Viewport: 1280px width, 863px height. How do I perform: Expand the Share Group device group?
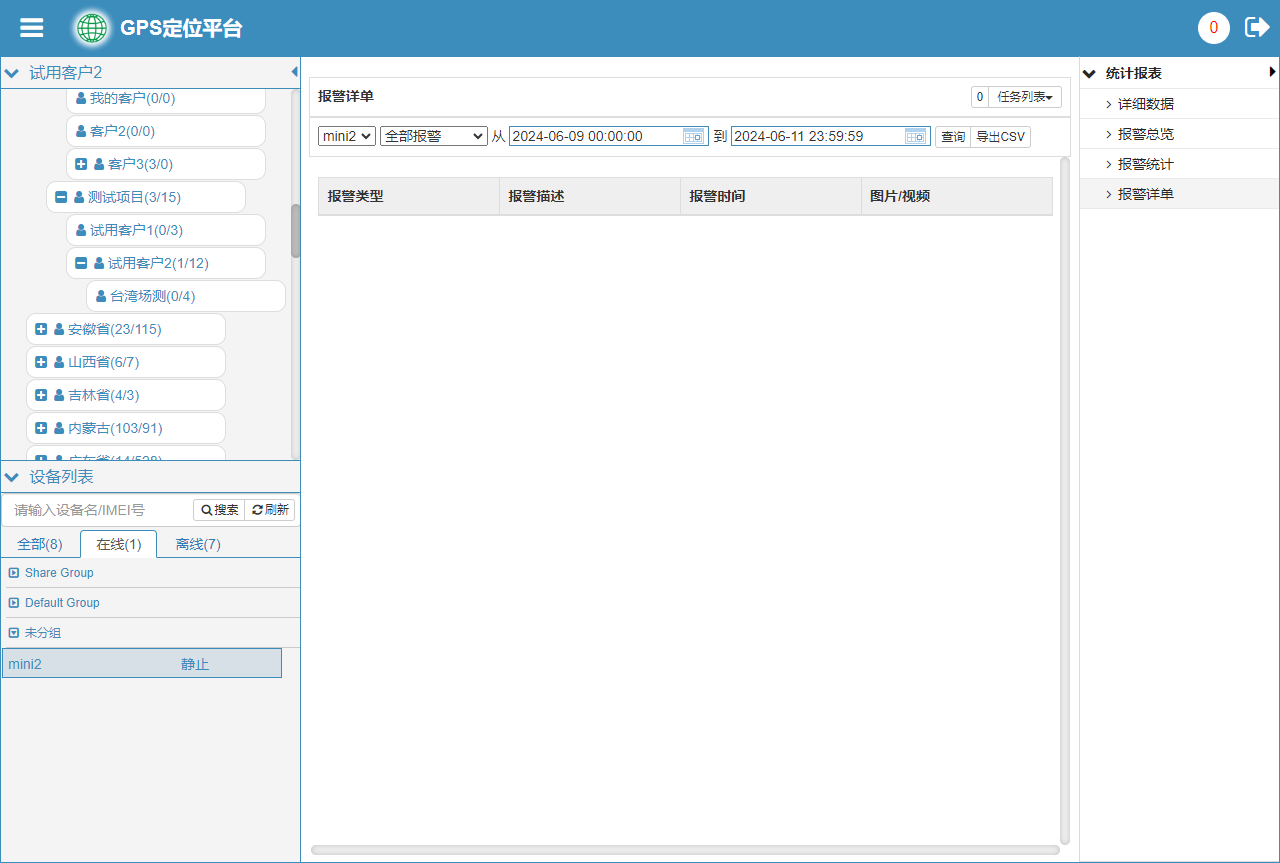pos(14,573)
